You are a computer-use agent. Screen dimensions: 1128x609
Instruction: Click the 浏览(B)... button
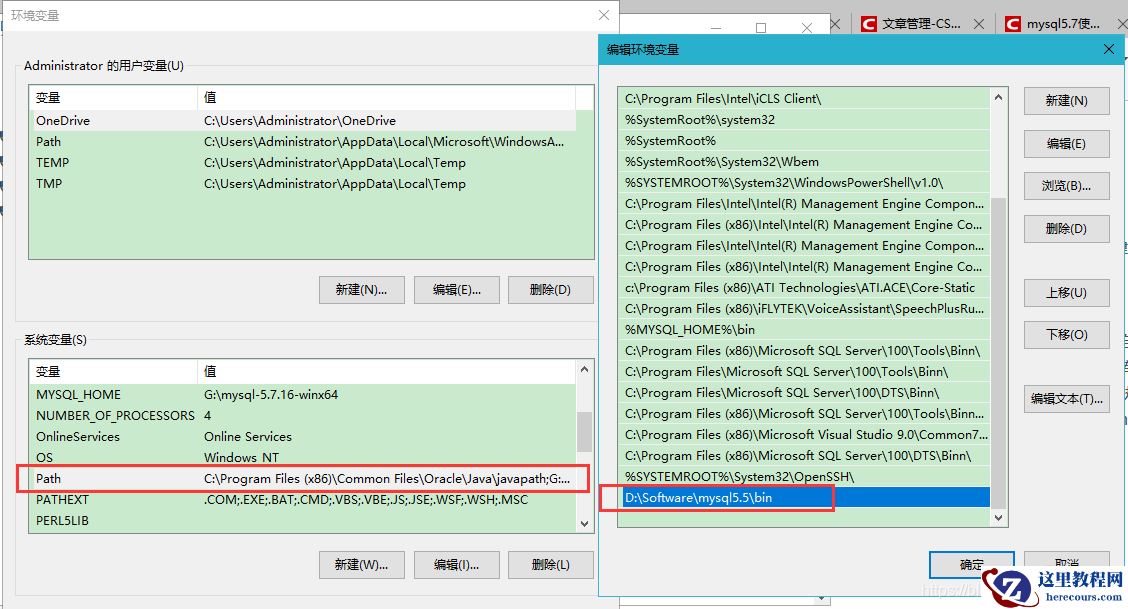point(1066,186)
